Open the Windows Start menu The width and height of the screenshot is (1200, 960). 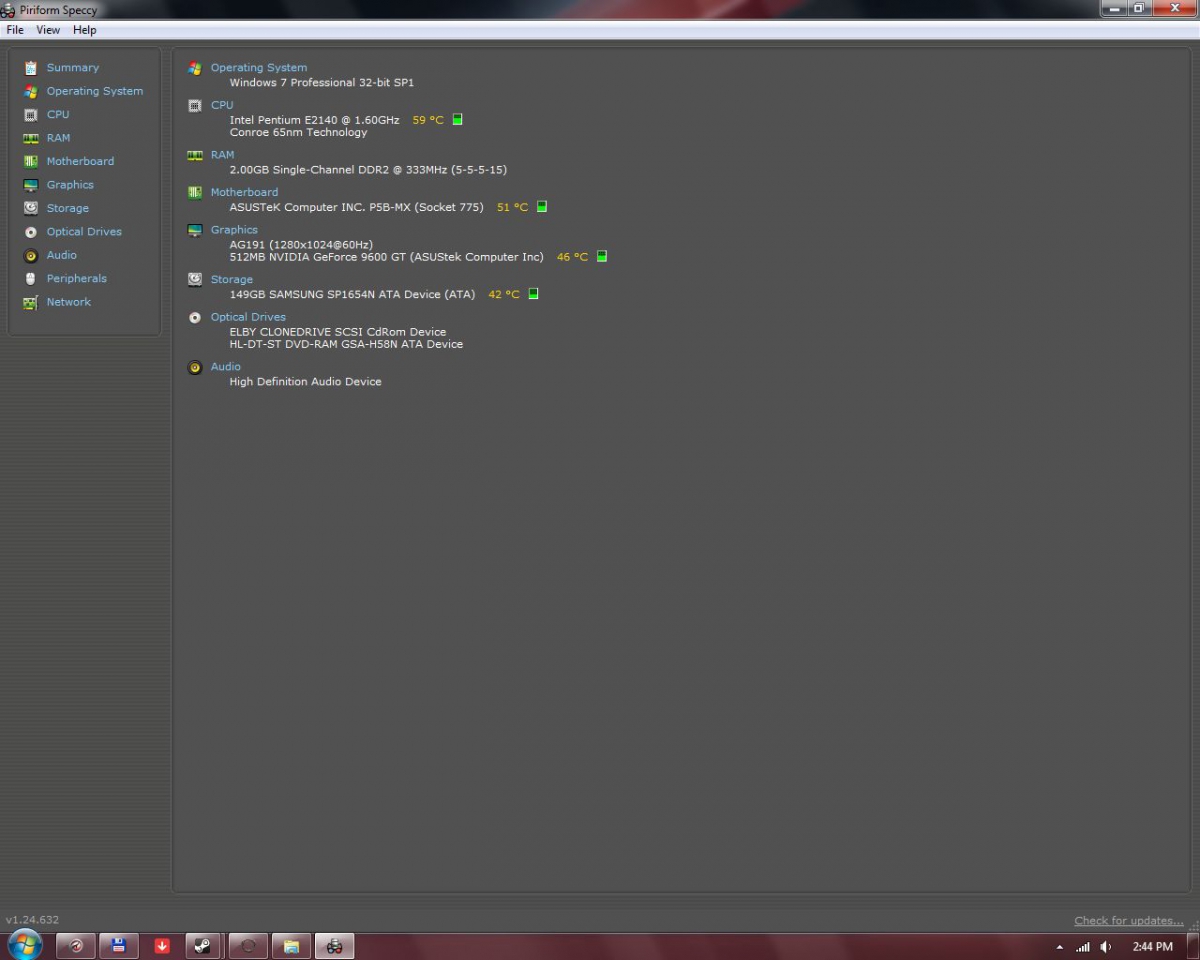[x=25, y=945]
